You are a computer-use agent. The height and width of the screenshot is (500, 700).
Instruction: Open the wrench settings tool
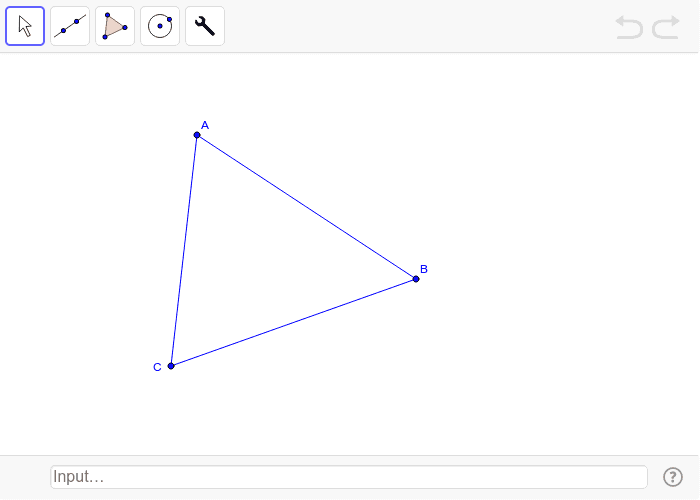(x=205, y=26)
